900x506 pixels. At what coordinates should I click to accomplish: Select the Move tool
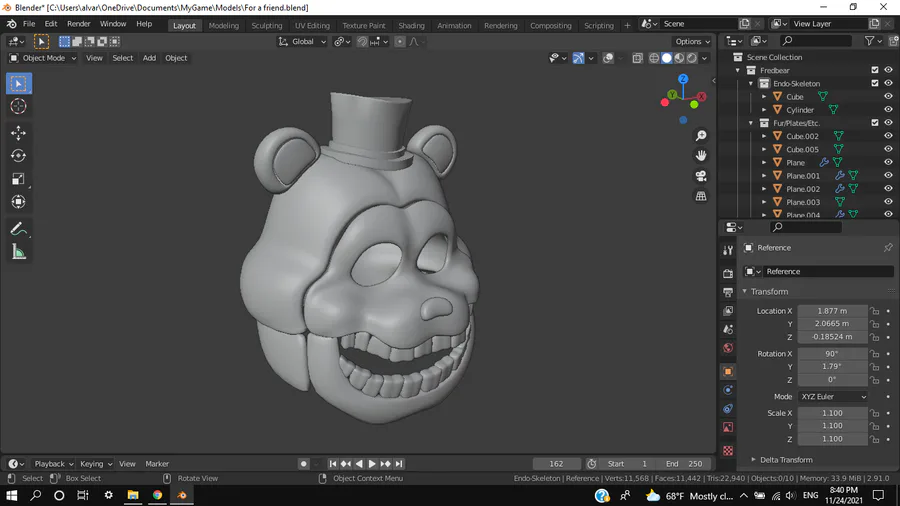point(18,133)
